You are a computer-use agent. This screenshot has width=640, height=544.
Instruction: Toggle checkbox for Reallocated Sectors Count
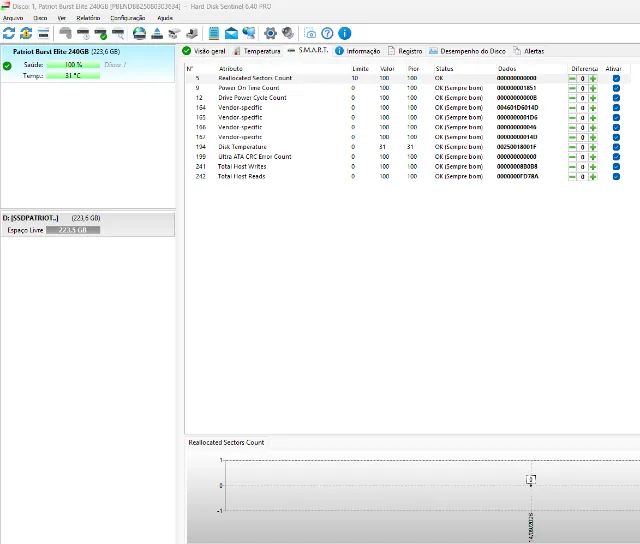tap(616, 78)
